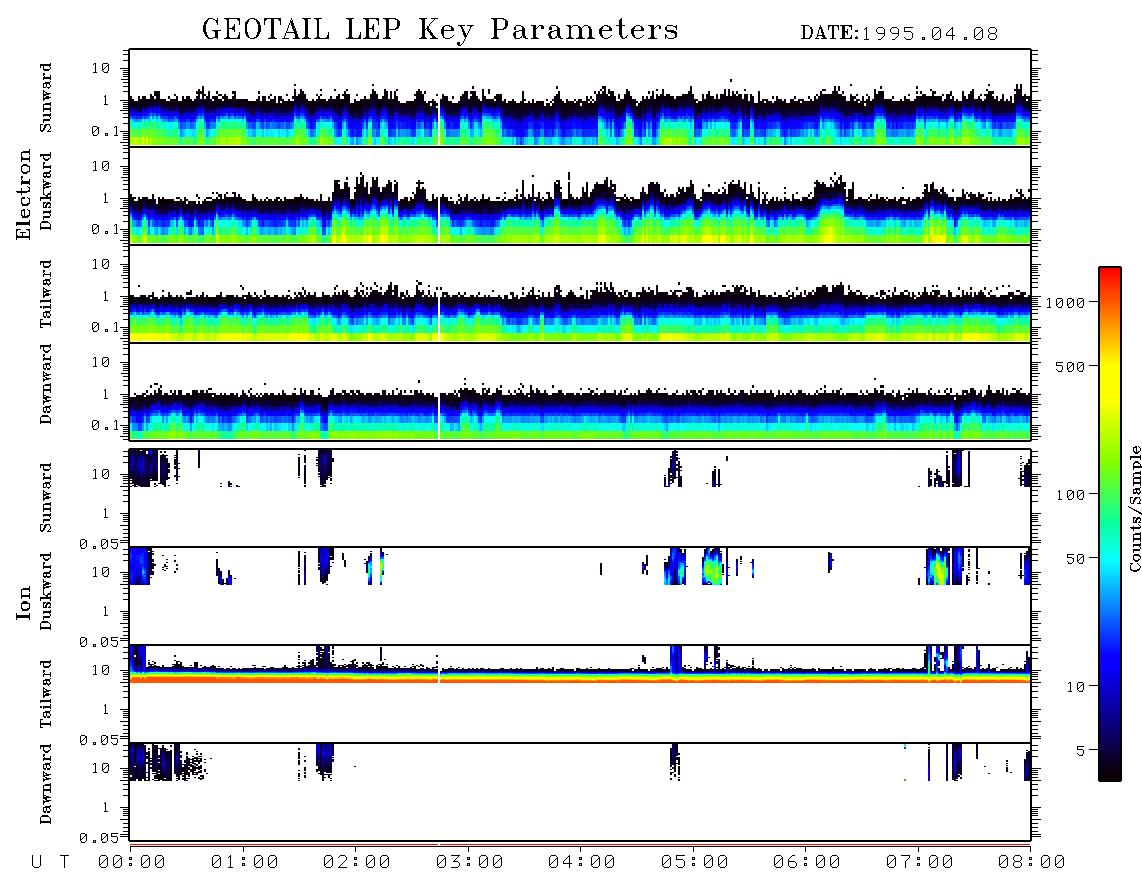
Task: Select the Ion 'Duskward' panel label
Action: click(x=46, y=592)
